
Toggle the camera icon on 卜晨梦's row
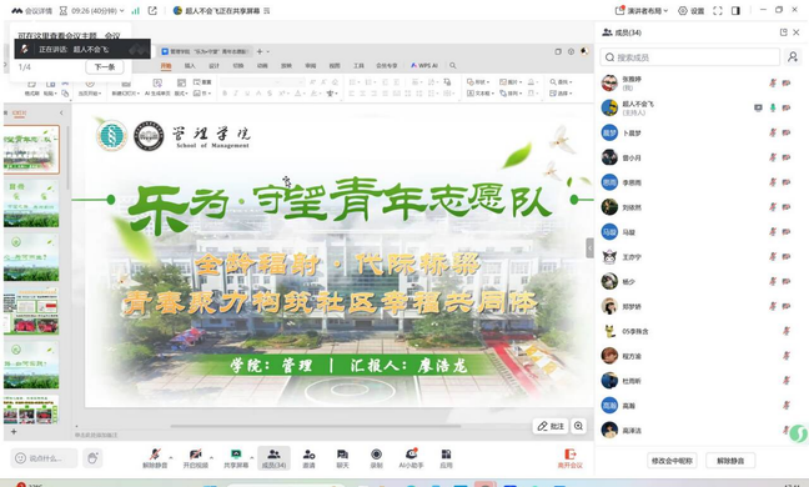(786, 133)
